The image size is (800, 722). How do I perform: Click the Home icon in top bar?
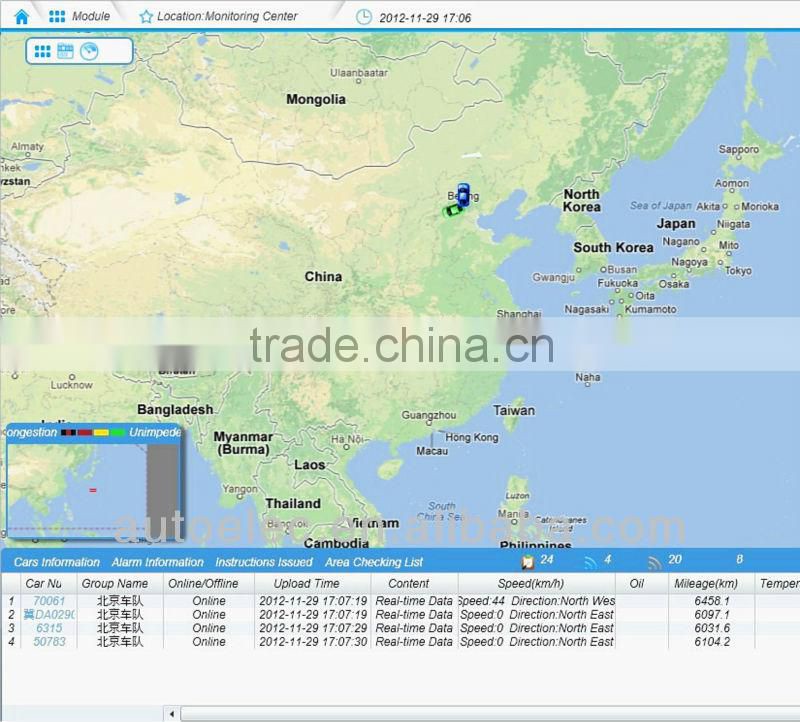click(21, 17)
